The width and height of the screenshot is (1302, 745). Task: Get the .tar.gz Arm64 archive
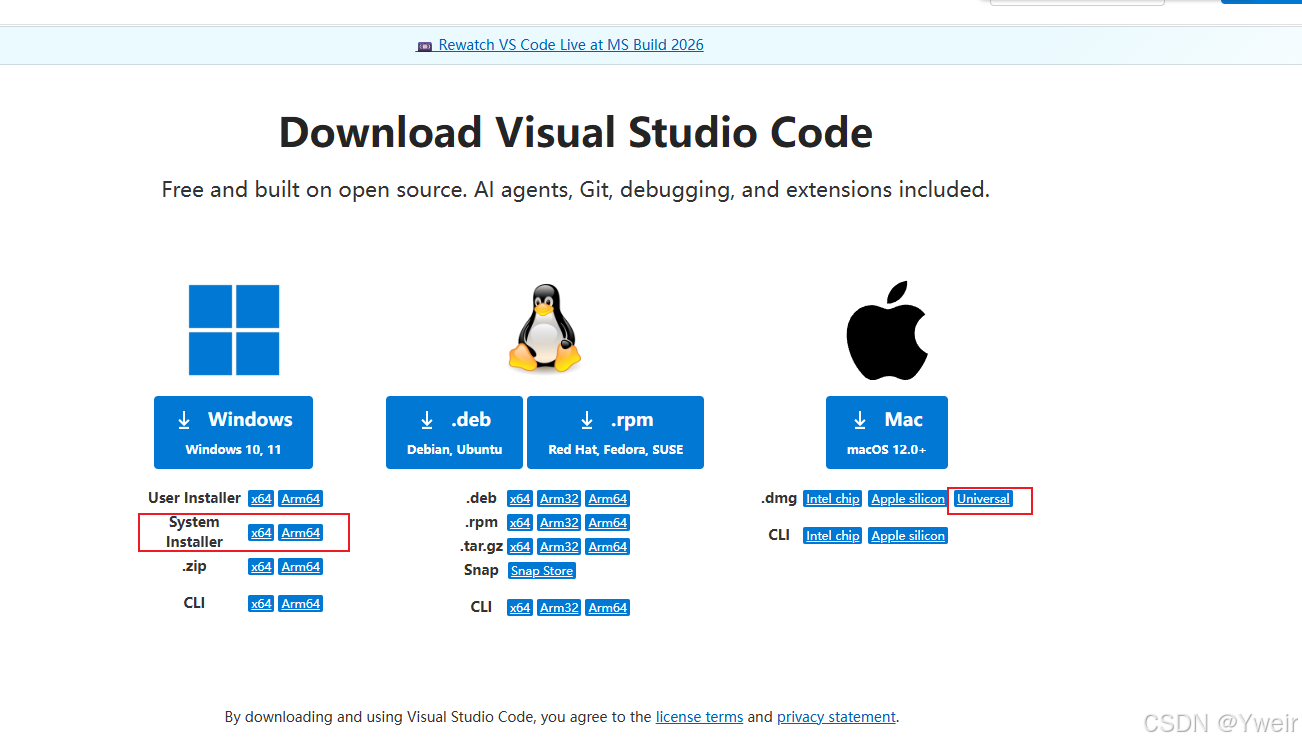(x=608, y=547)
